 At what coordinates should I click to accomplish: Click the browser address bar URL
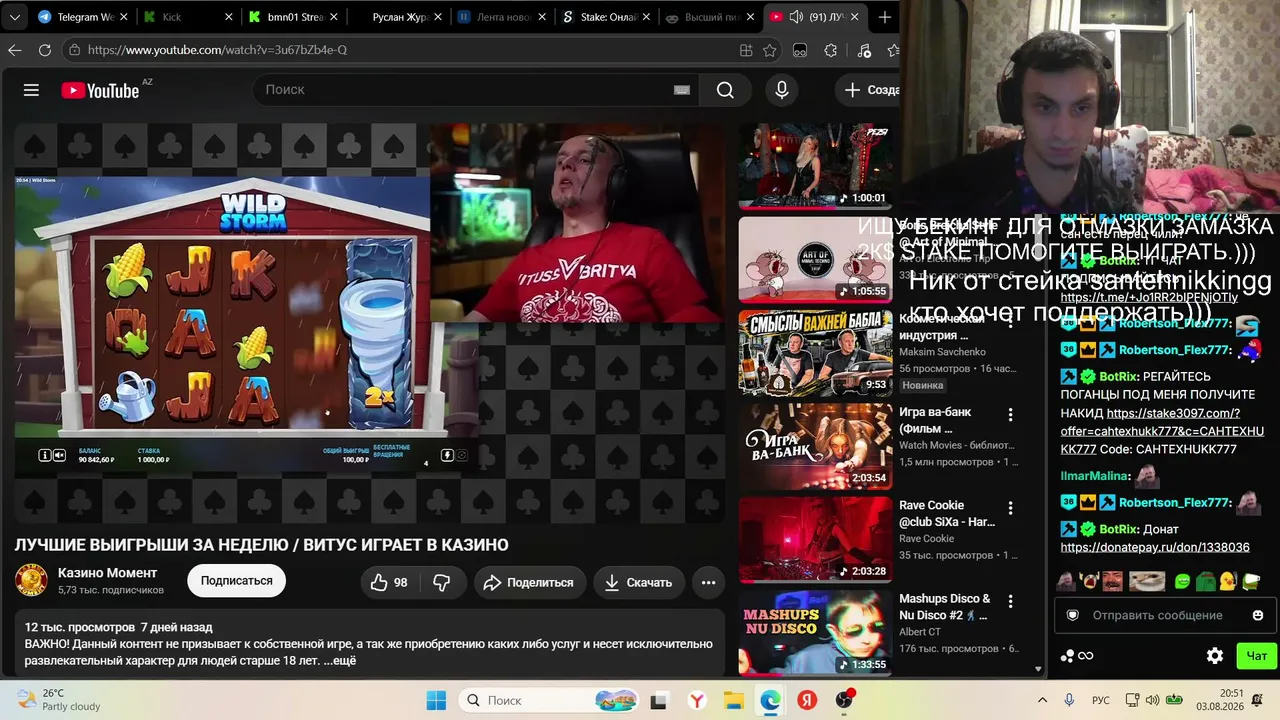217,50
